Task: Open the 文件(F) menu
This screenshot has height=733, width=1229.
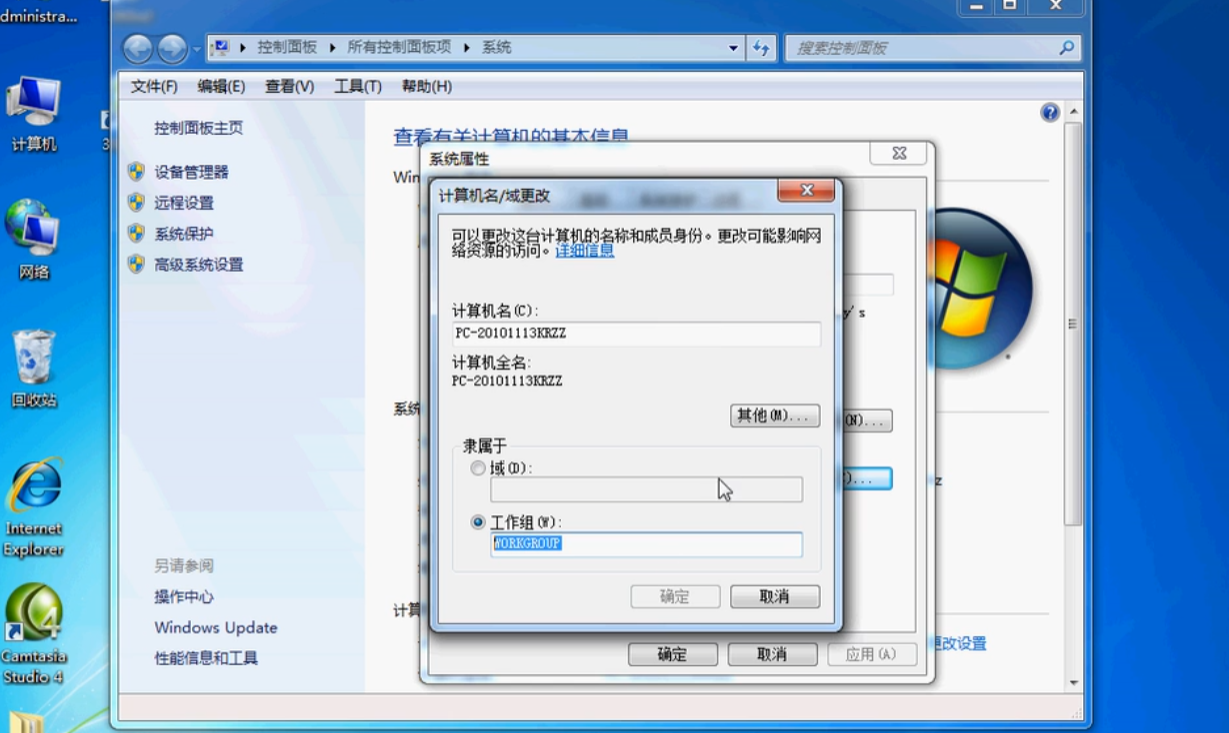Action: [x=154, y=87]
